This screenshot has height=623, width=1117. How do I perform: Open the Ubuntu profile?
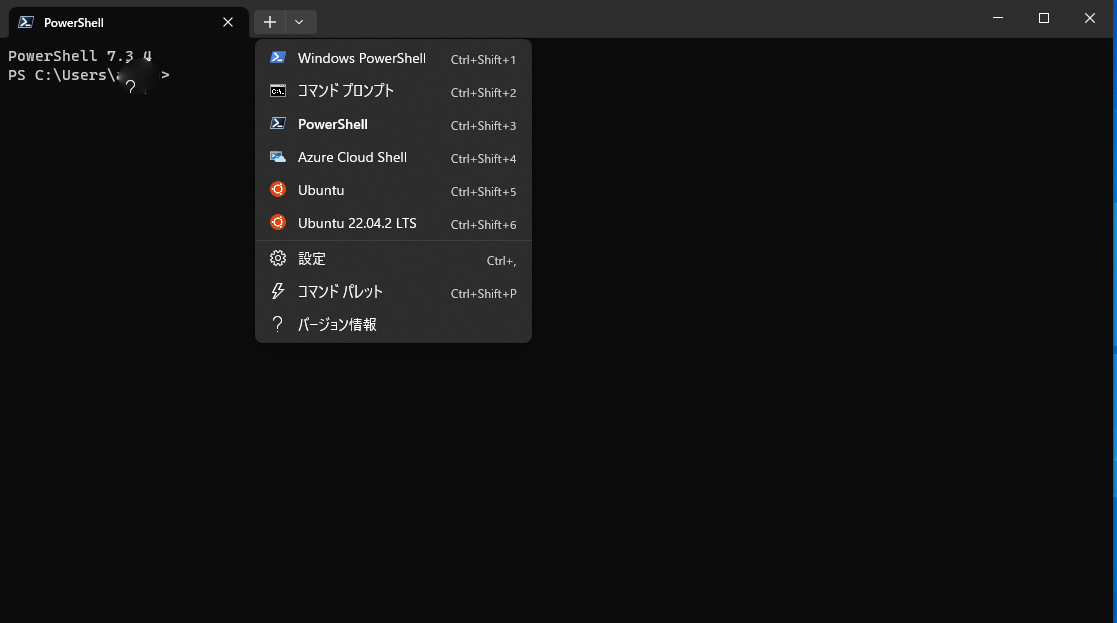tap(393, 190)
